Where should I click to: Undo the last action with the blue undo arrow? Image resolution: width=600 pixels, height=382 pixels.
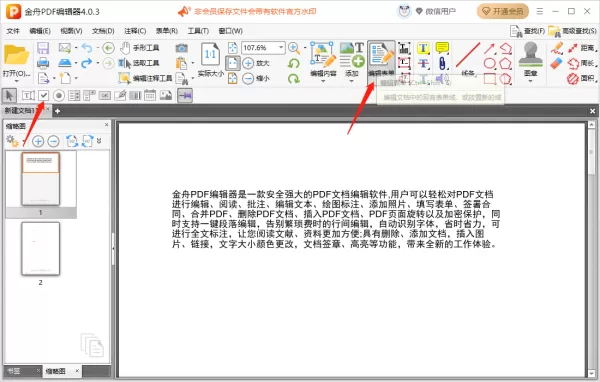[x=87, y=48]
